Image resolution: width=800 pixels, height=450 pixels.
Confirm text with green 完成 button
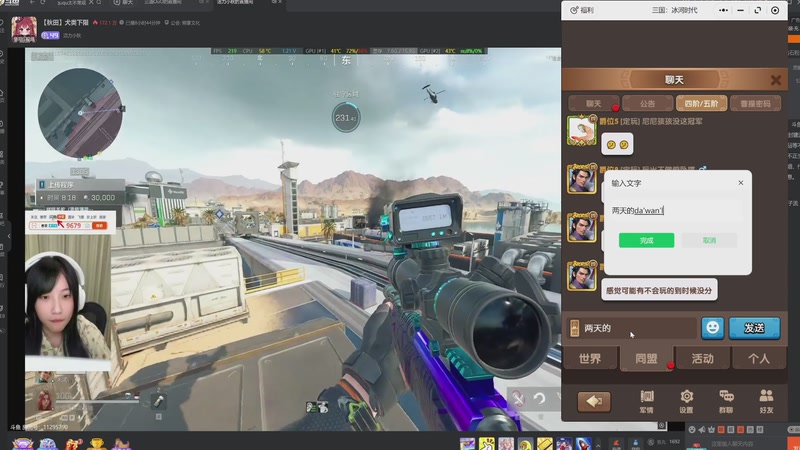(x=646, y=240)
